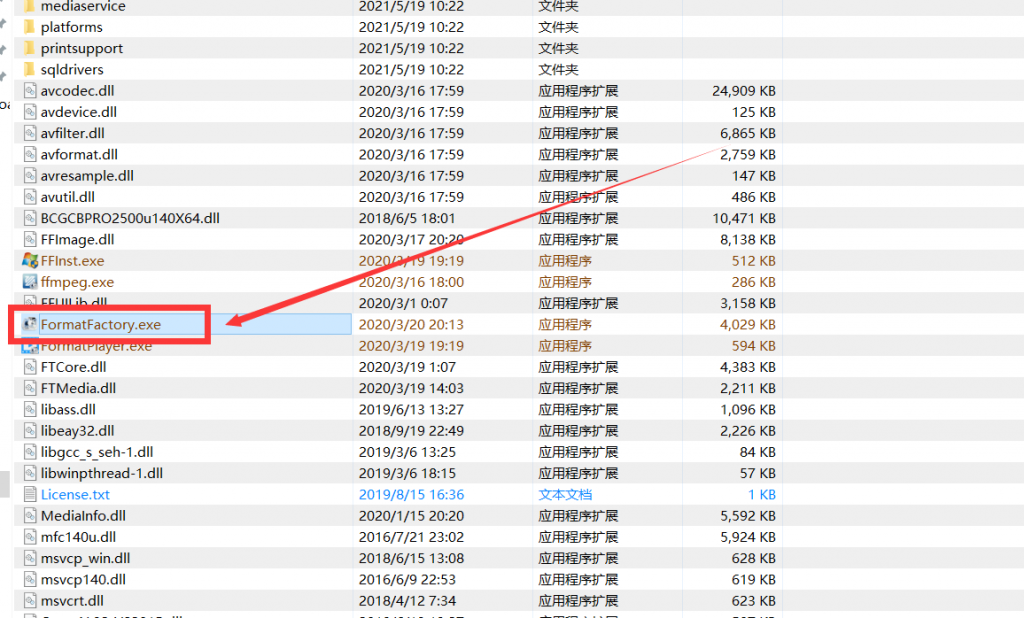Click the License.txt document icon
The height and width of the screenshot is (618, 1024).
(x=29, y=494)
